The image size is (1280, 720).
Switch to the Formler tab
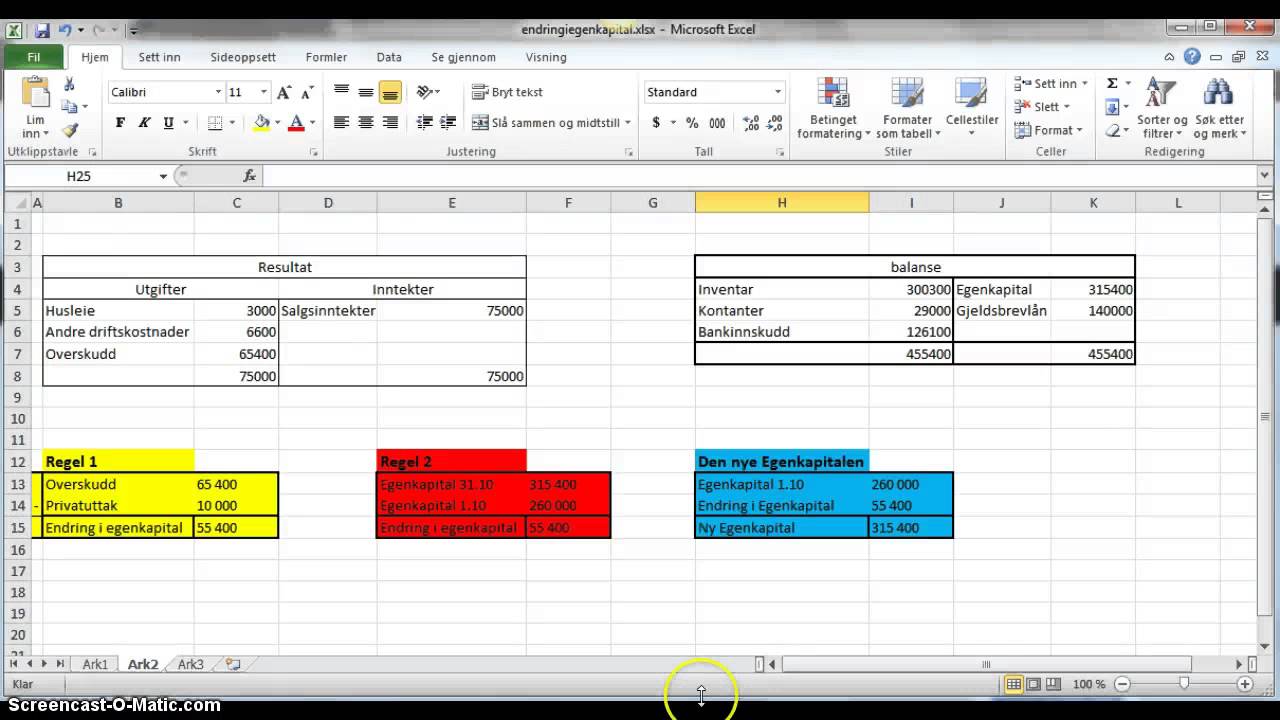pos(327,57)
